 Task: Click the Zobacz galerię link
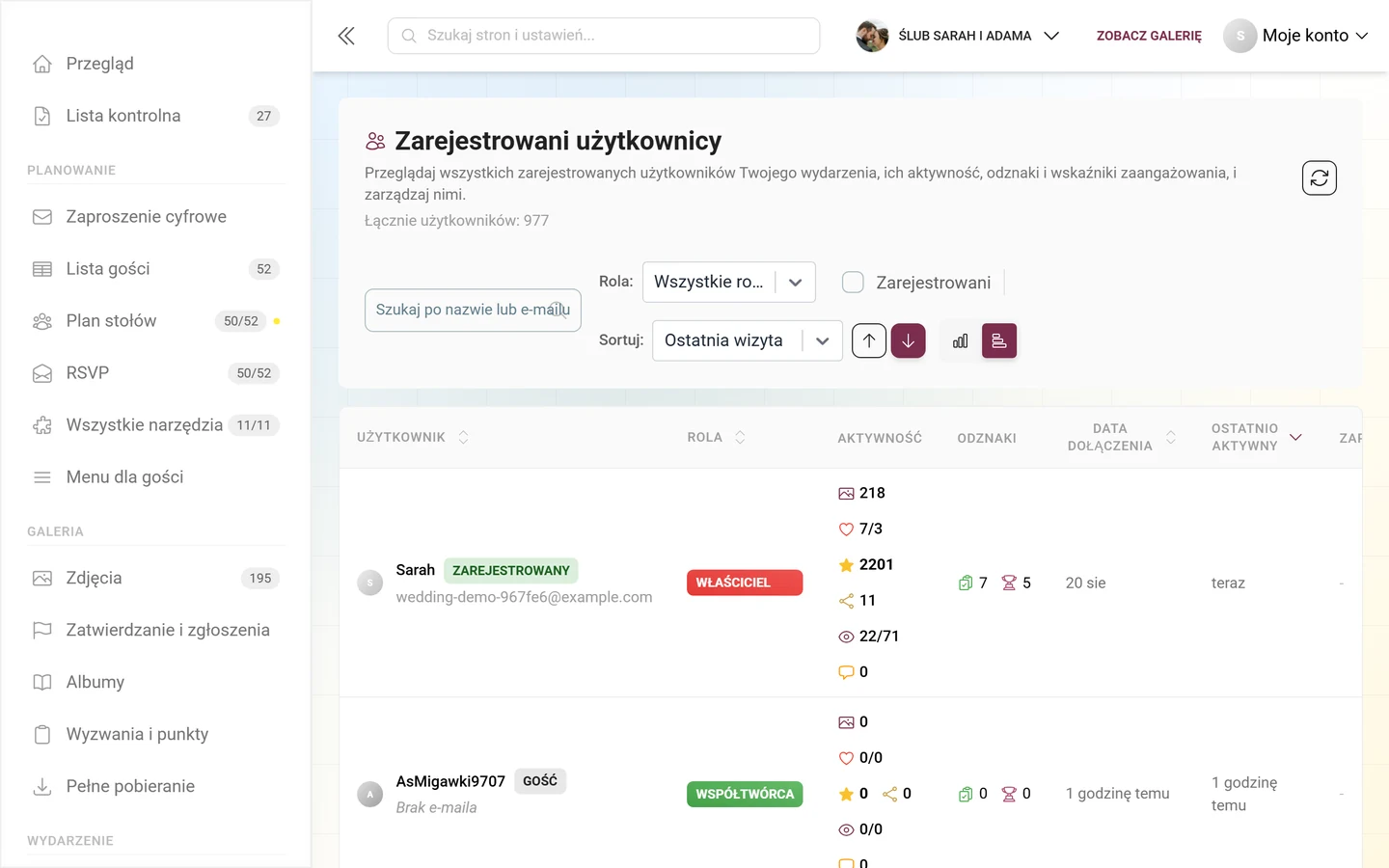pos(1149,36)
